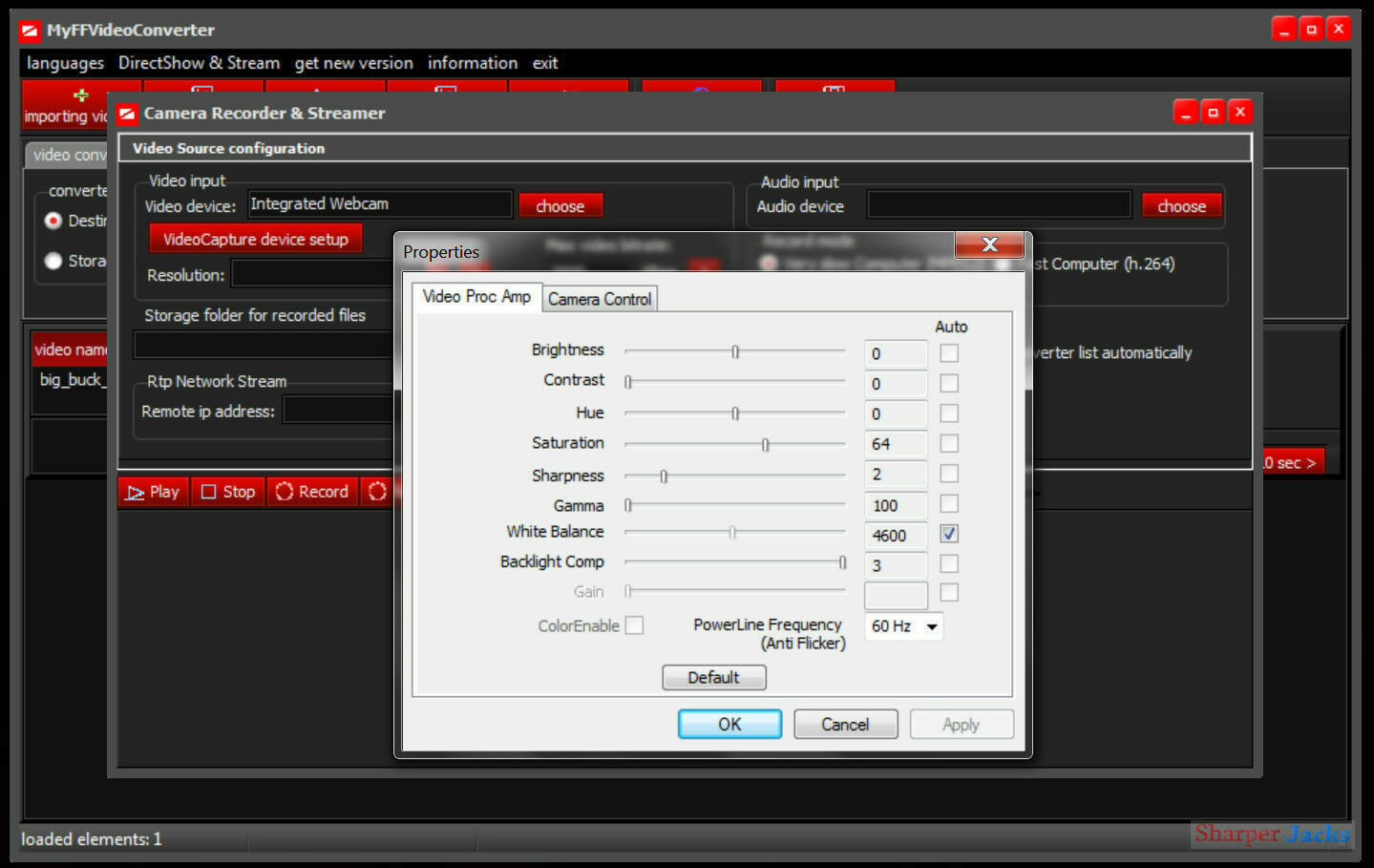Image resolution: width=1374 pixels, height=868 pixels.
Task: Click the Play icon button in Camera Recorder
Action: (154, 492)
